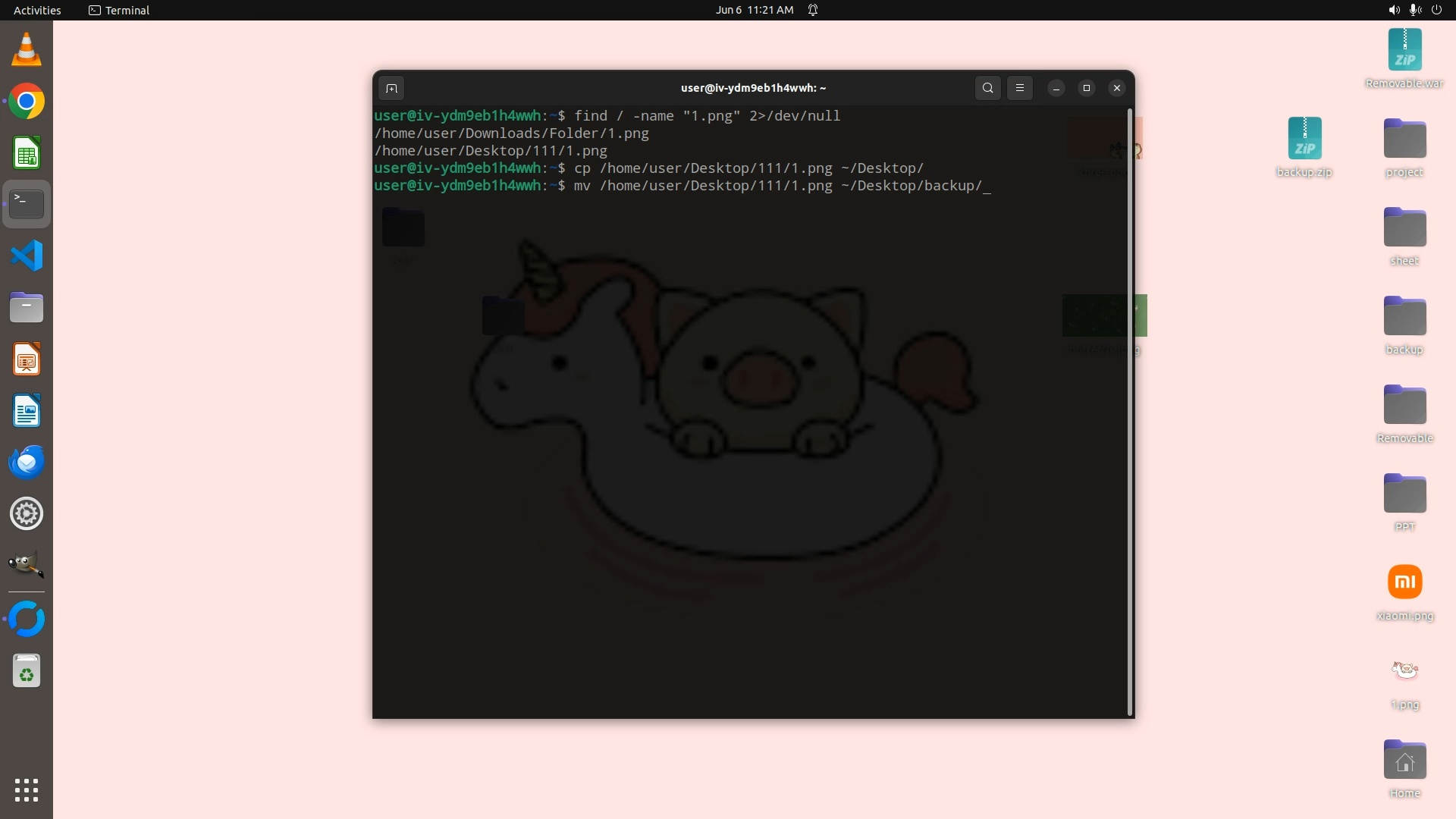Click the new tab button in terminal
Image resolution: width=1456 pixels, height=819 pixels.
click(391, 88)
